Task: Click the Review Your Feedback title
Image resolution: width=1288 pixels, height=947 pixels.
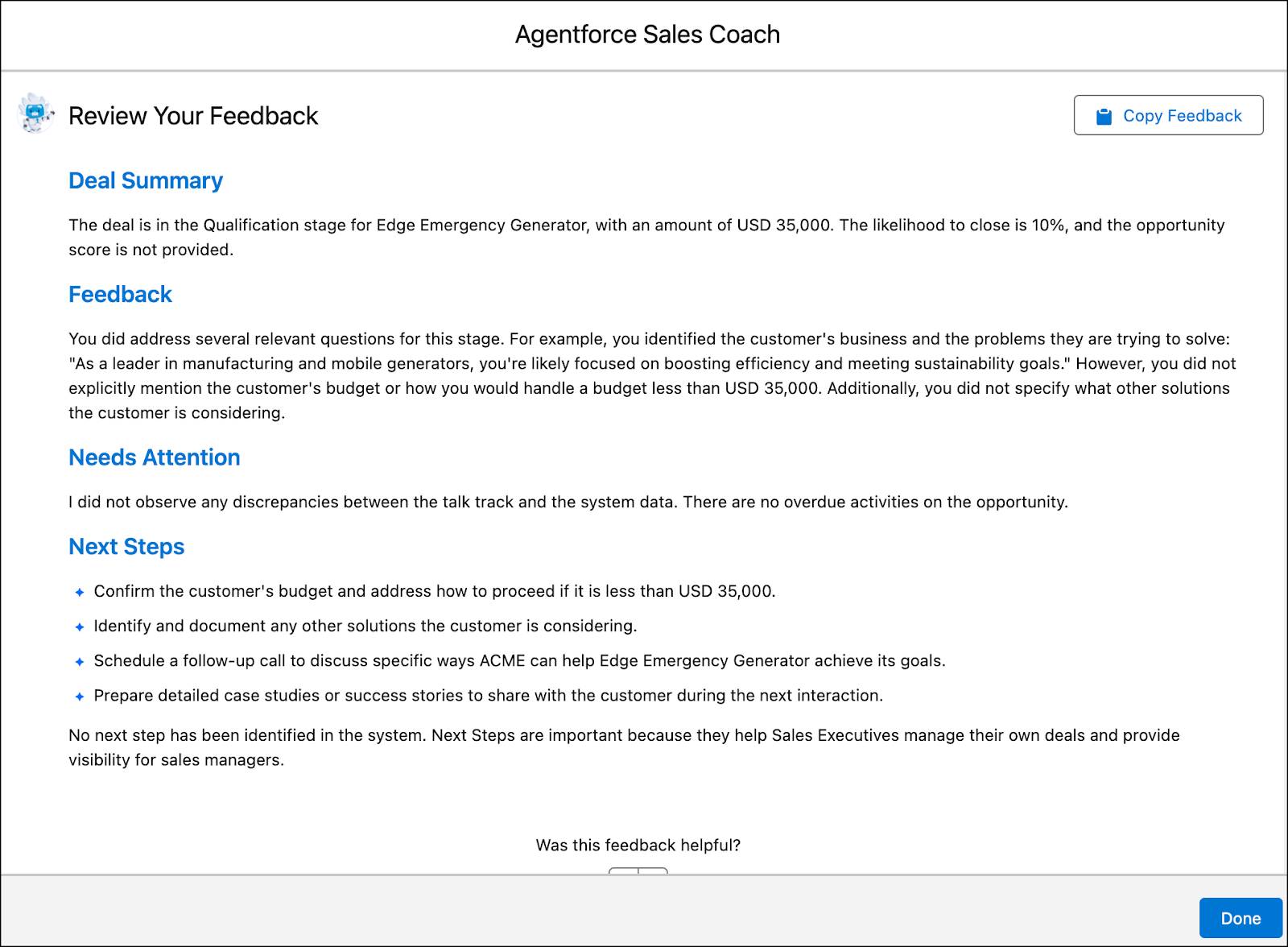Action: coord(193,115)
